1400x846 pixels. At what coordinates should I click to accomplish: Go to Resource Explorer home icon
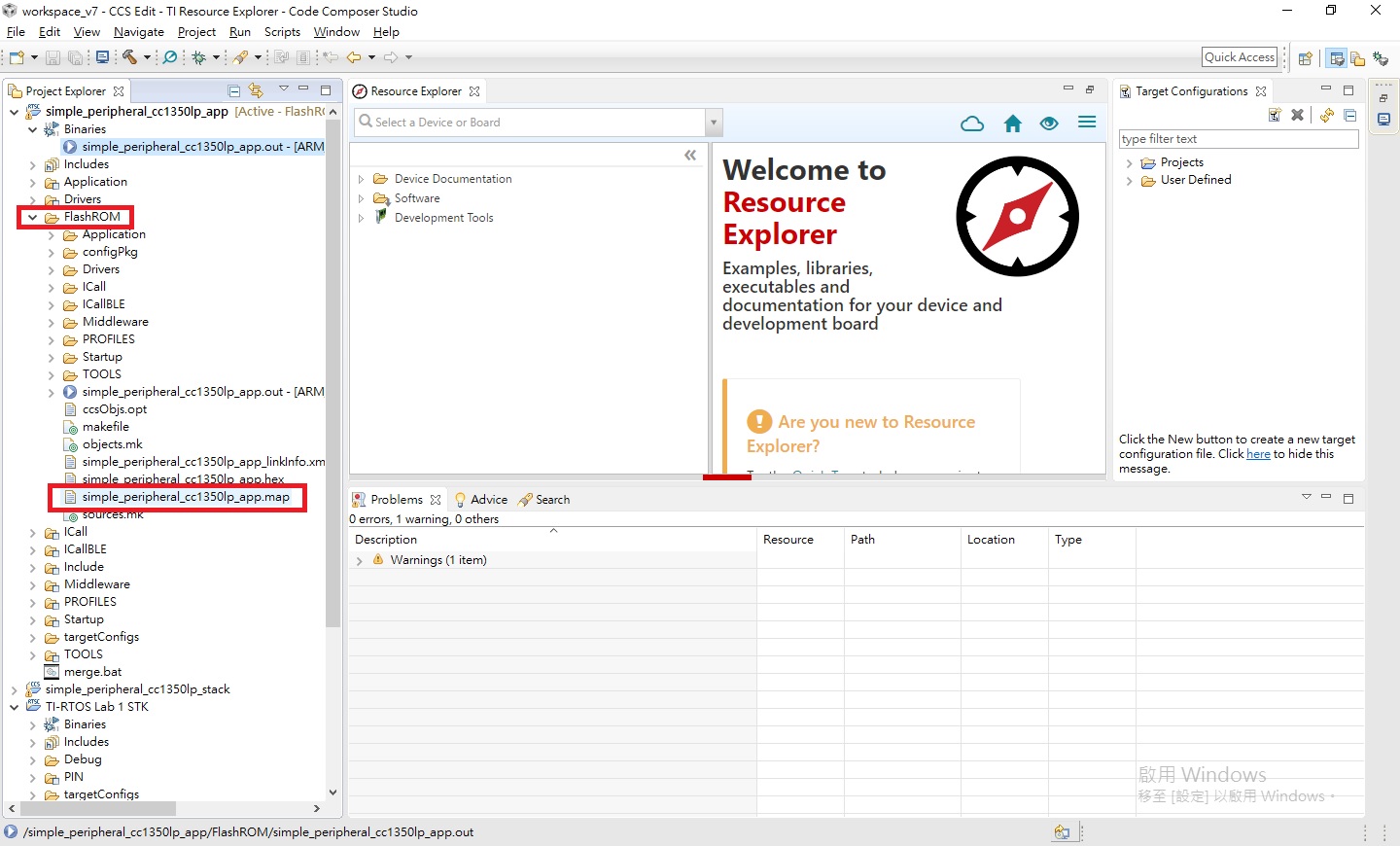pos(1013,123)
